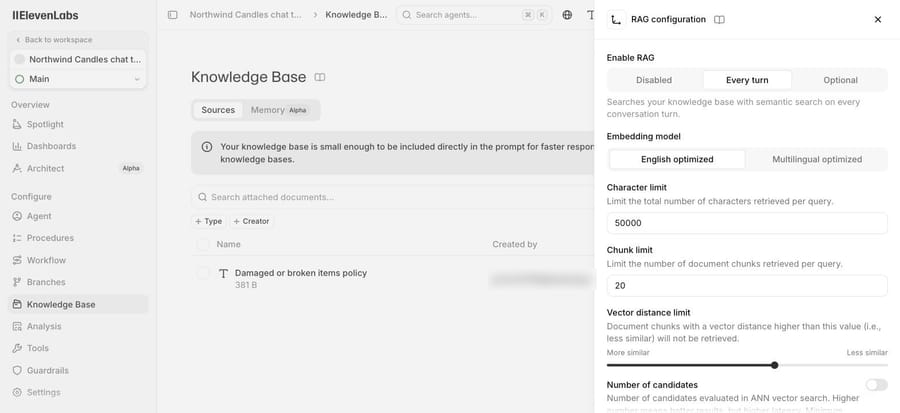Open the Analysis section
The height and width of the screenshot is (413, 900).
78,326
